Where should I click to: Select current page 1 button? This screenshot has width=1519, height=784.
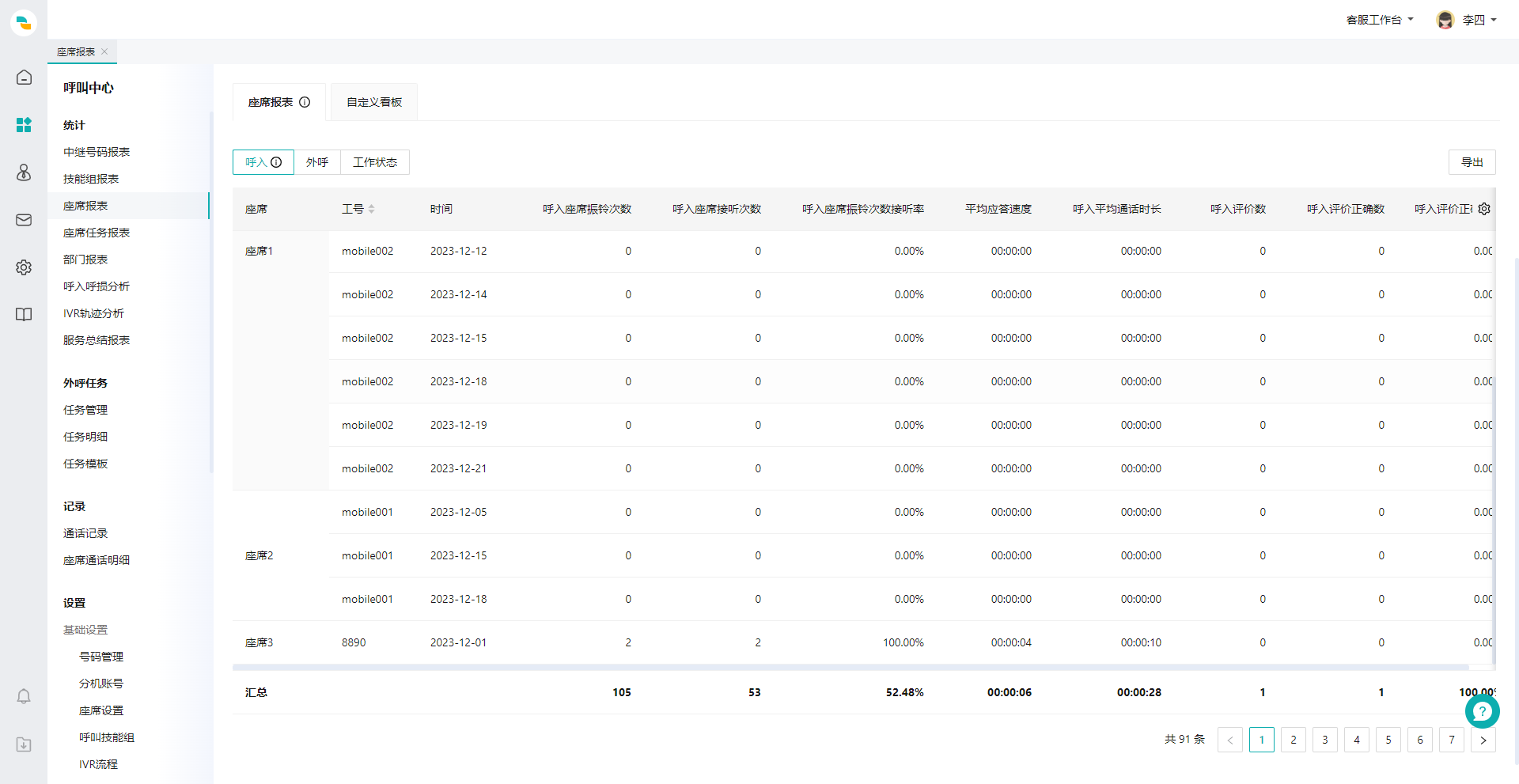pyautogui.click(x=1262, y=740)
